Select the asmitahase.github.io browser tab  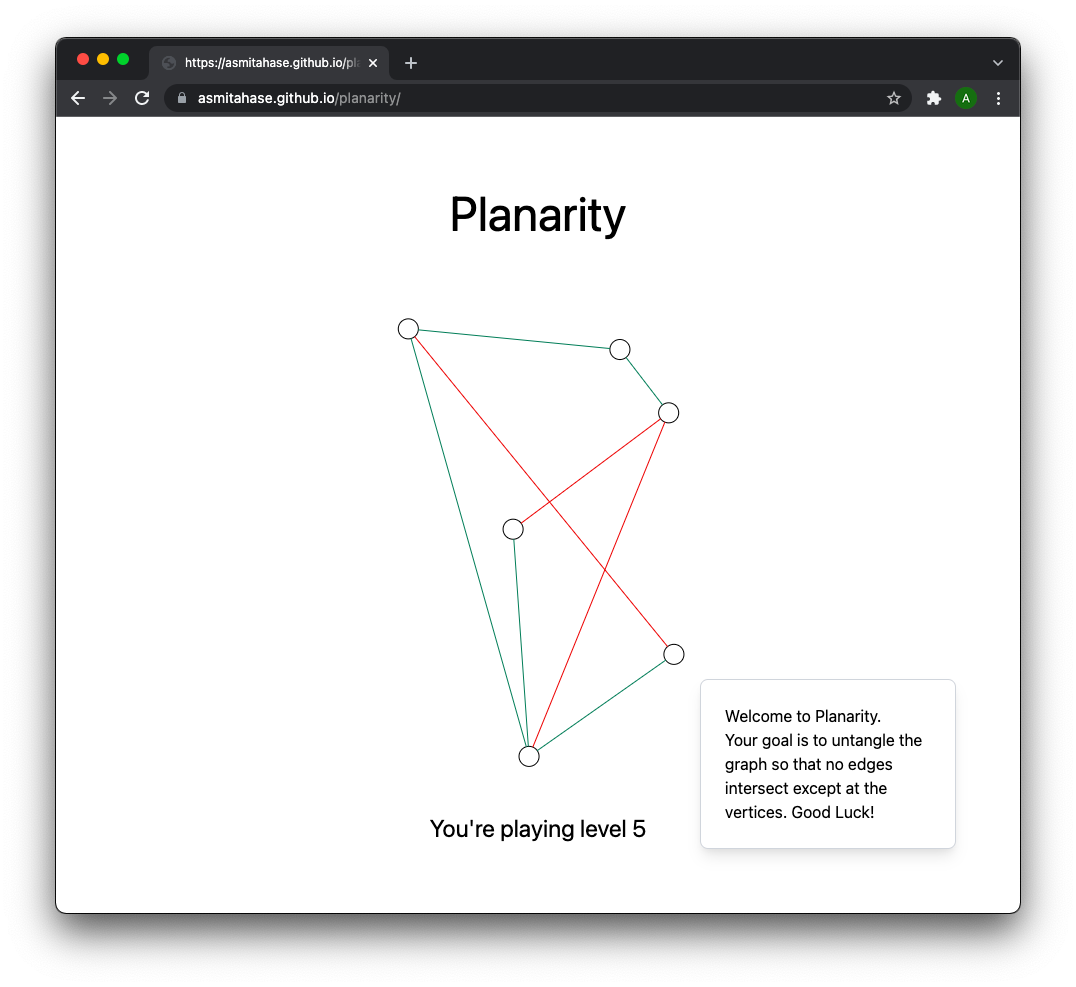(x=269, y=63)
